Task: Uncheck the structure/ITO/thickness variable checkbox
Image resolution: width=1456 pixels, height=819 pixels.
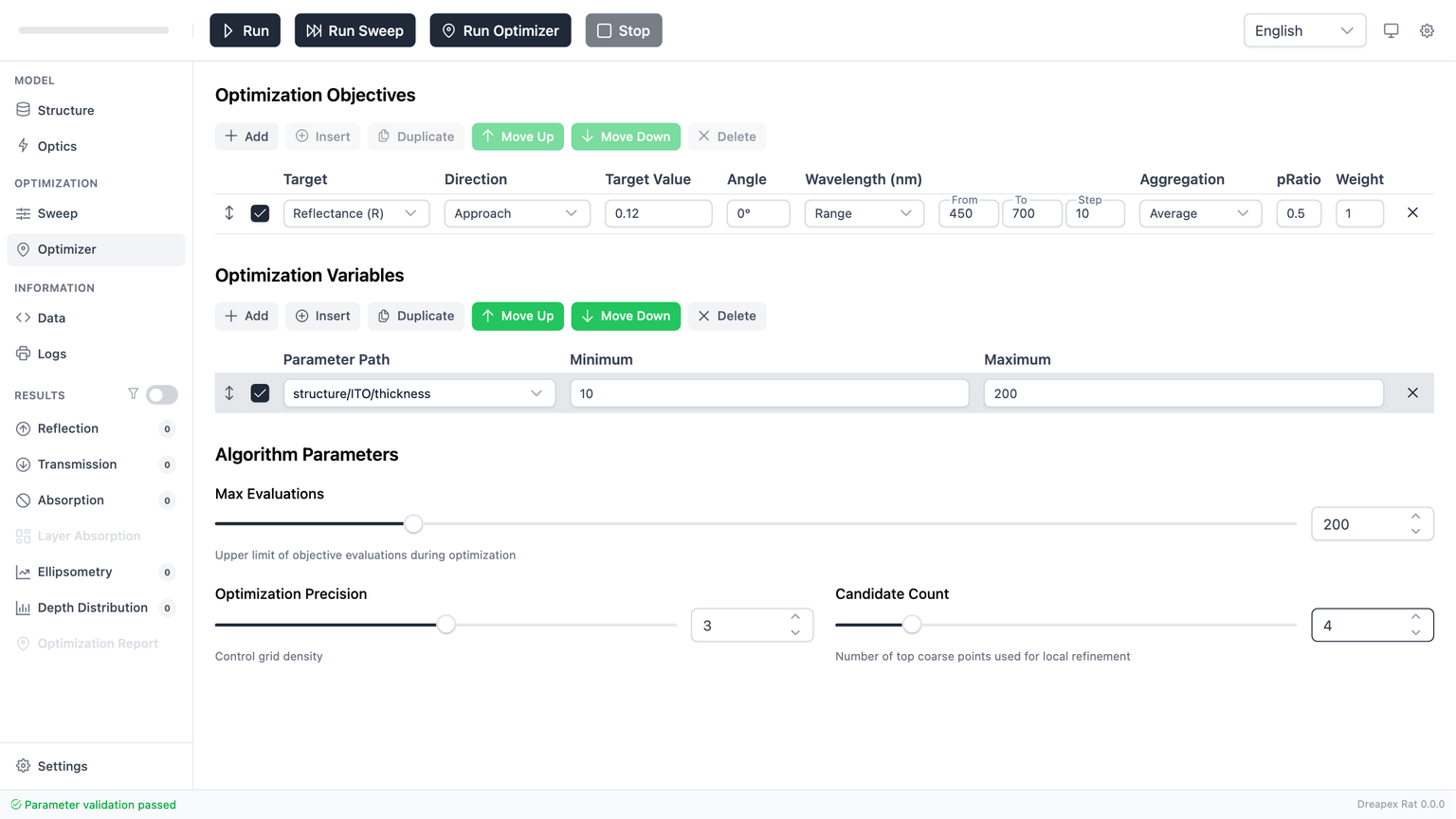Action: click(260, 393)
